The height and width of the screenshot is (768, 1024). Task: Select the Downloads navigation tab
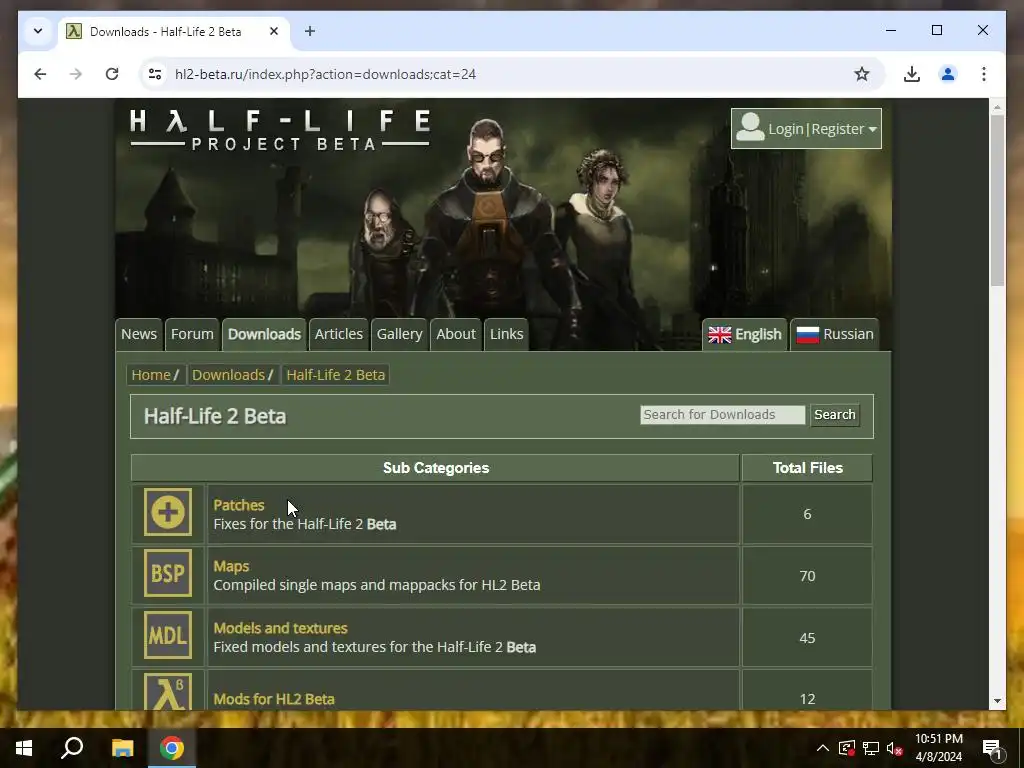coord(264,334)
